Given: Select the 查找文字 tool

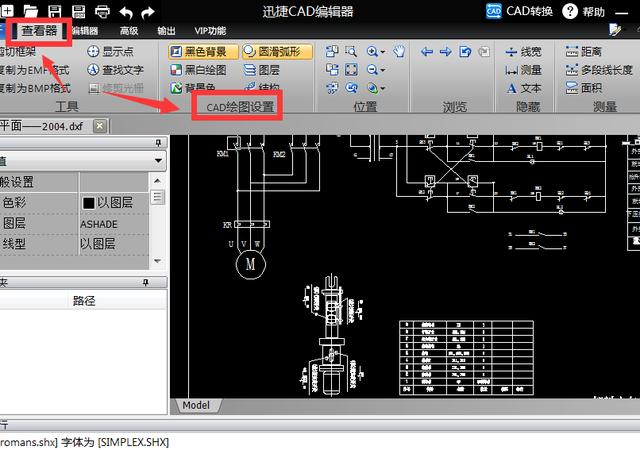Looking at the screenshot, I should pos(115,70).
